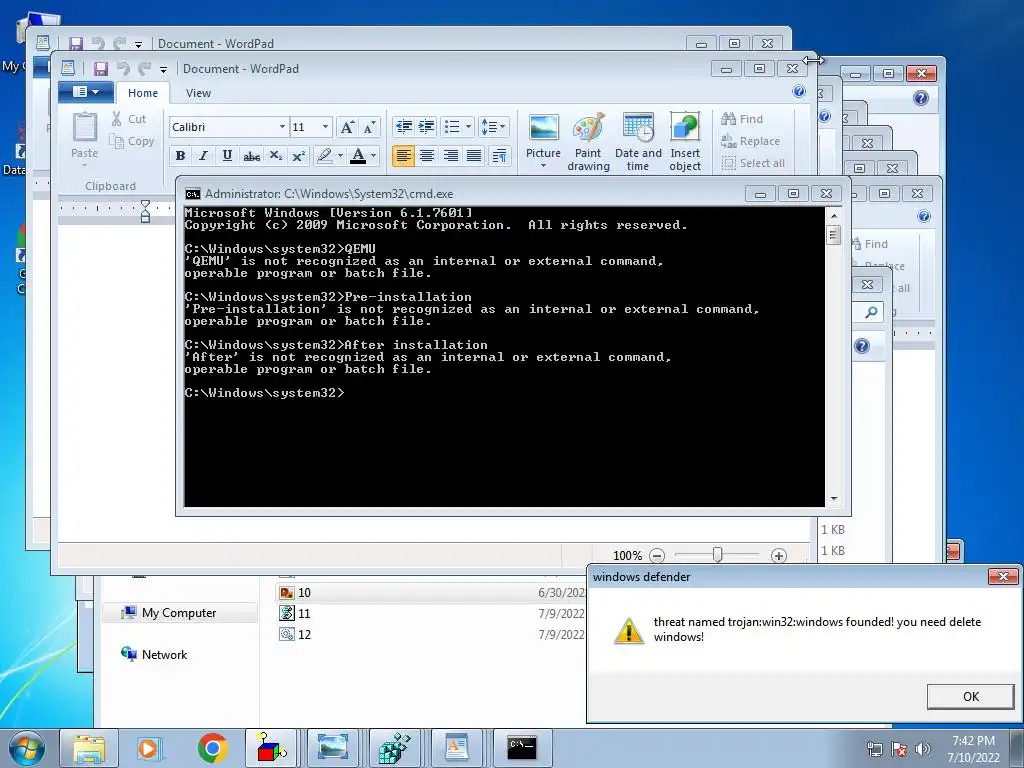
Task: Click Select all in WordPad ribbon
Action: [x=753, y=163]
